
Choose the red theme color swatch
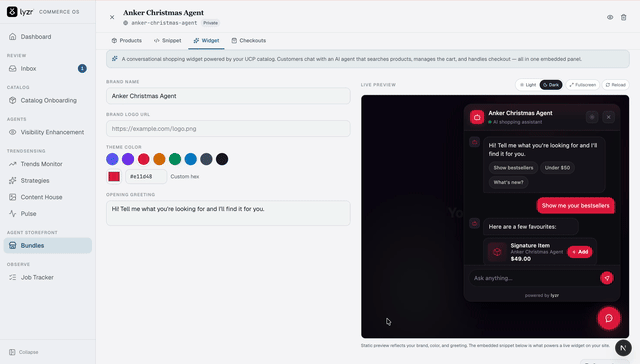[144, 159]
